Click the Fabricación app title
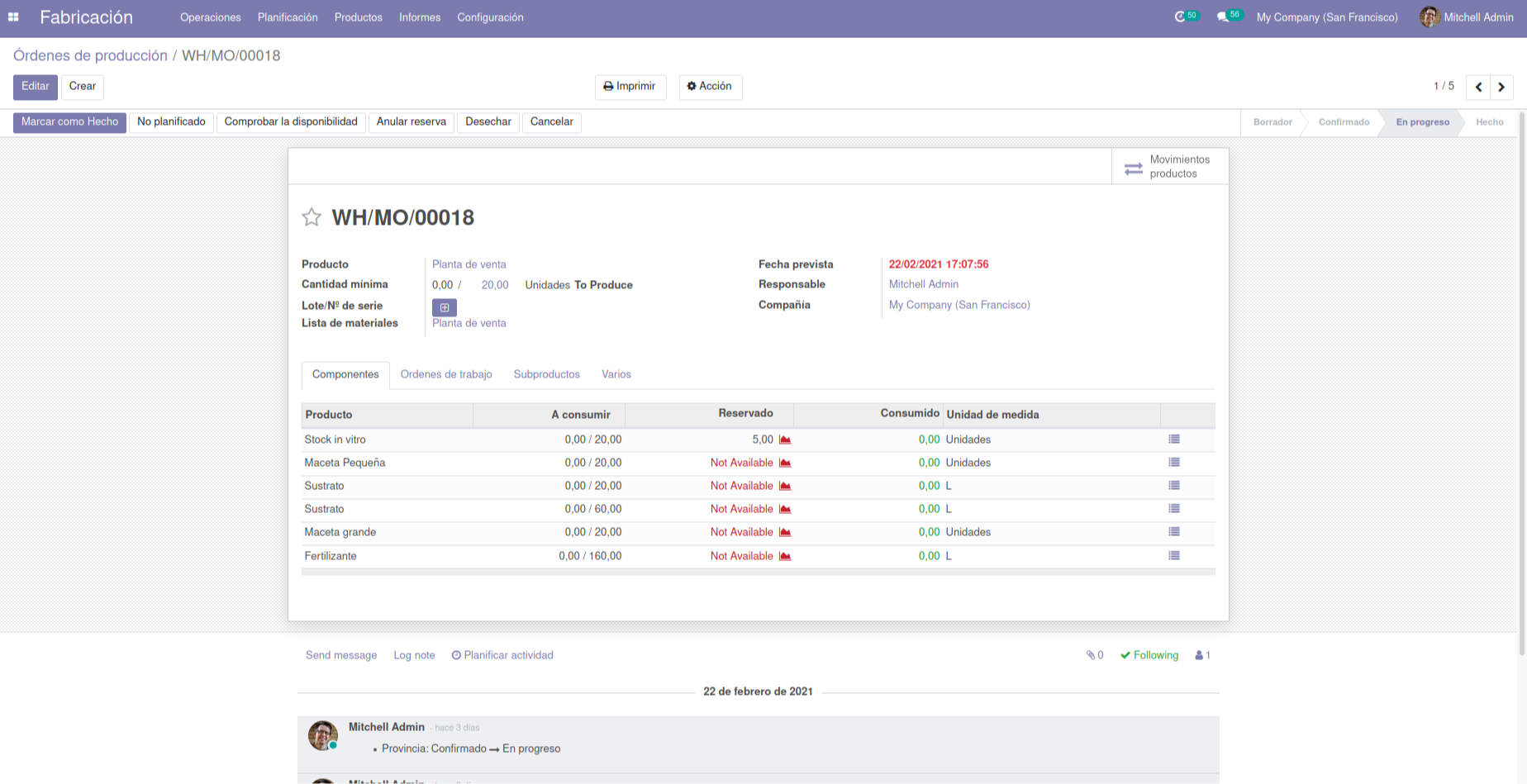The image size is (1527, 784). 86,17
